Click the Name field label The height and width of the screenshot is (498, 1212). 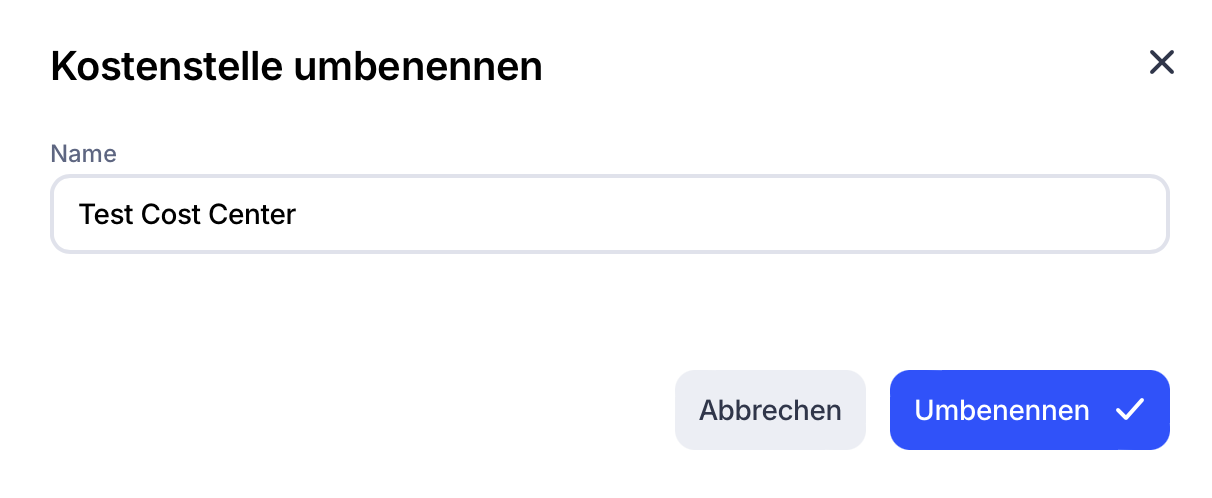click(x=83, y=154)
